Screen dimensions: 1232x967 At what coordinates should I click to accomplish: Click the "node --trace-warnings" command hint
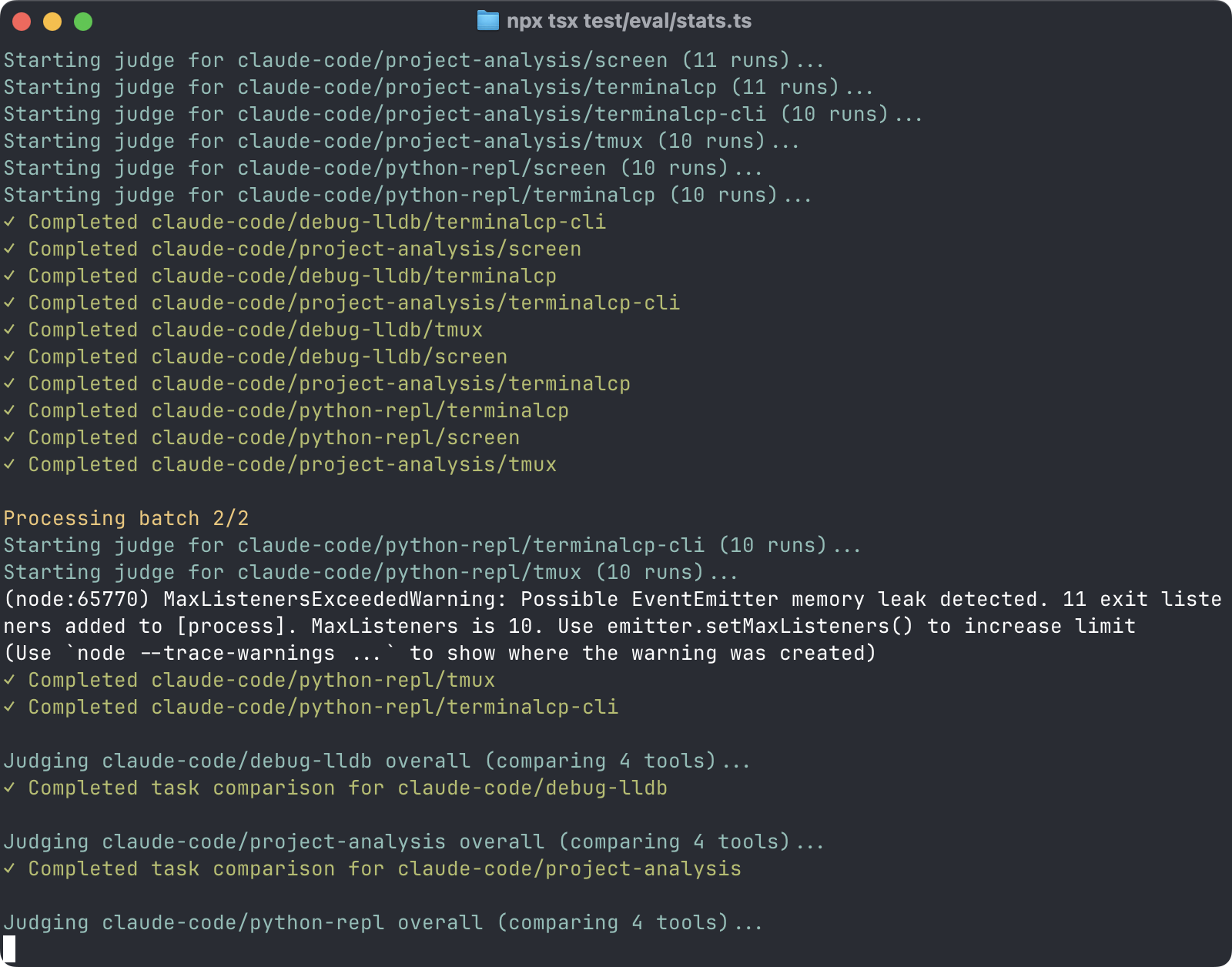(x=206, y=653)
